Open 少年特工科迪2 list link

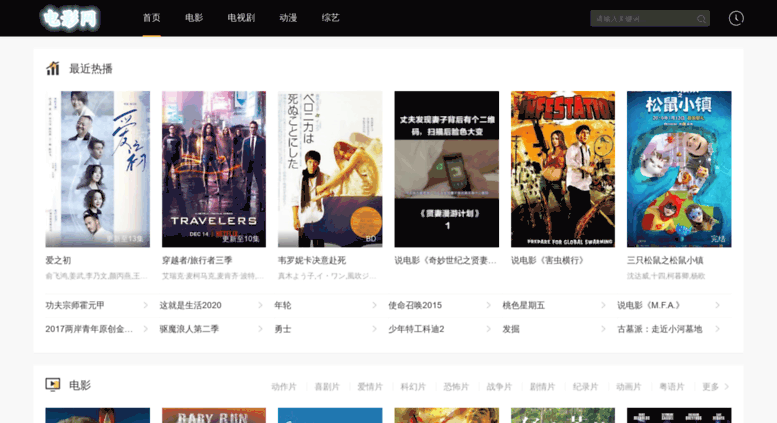click(x=416, y=329)
